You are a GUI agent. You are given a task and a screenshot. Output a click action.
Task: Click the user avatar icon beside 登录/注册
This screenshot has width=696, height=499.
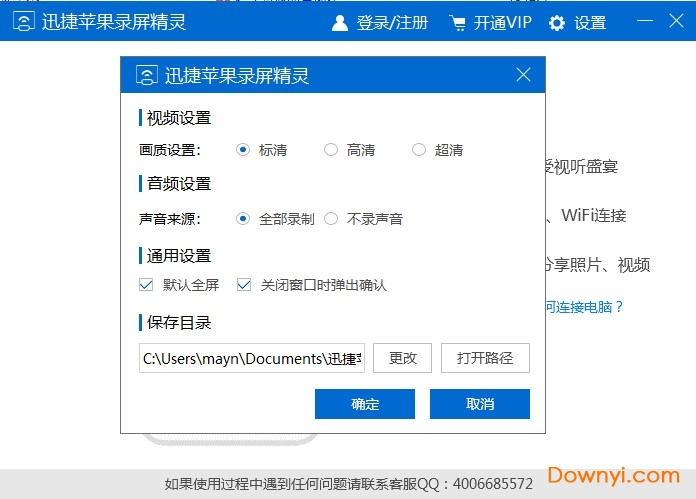click(x=340, y=23)
